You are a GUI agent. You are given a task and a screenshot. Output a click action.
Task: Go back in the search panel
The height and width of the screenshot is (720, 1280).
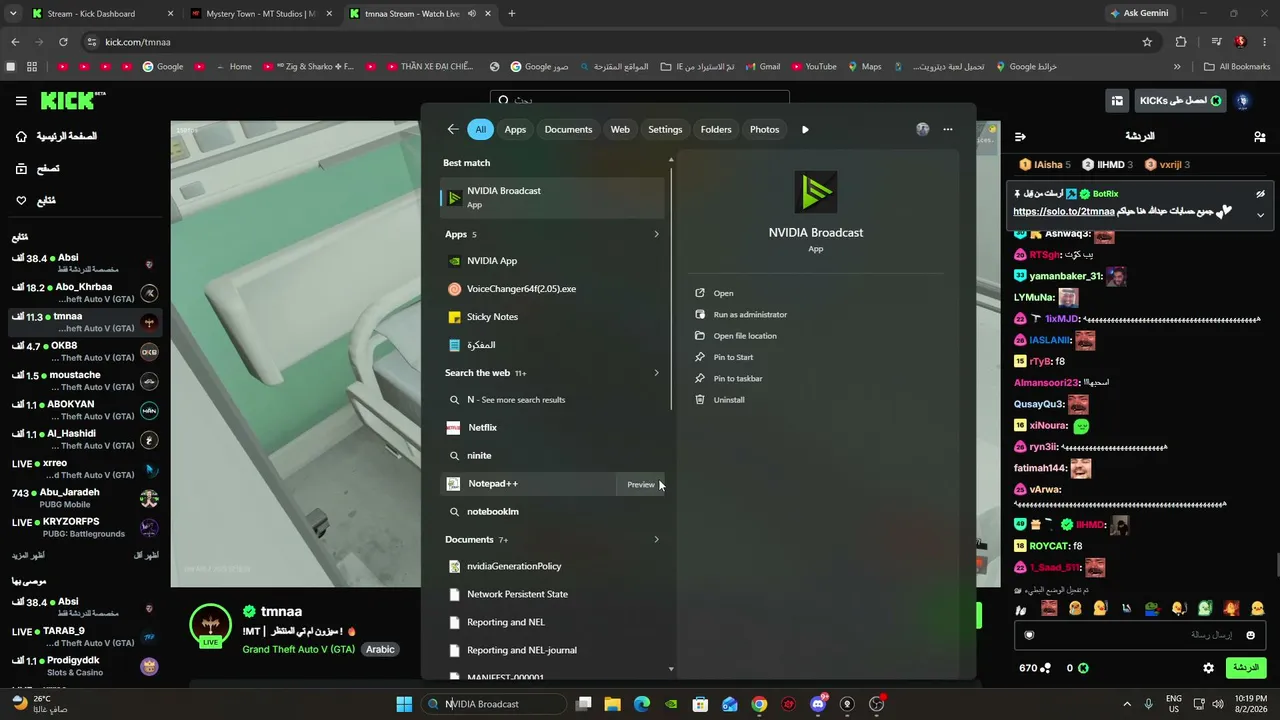[x=453, y=129]
